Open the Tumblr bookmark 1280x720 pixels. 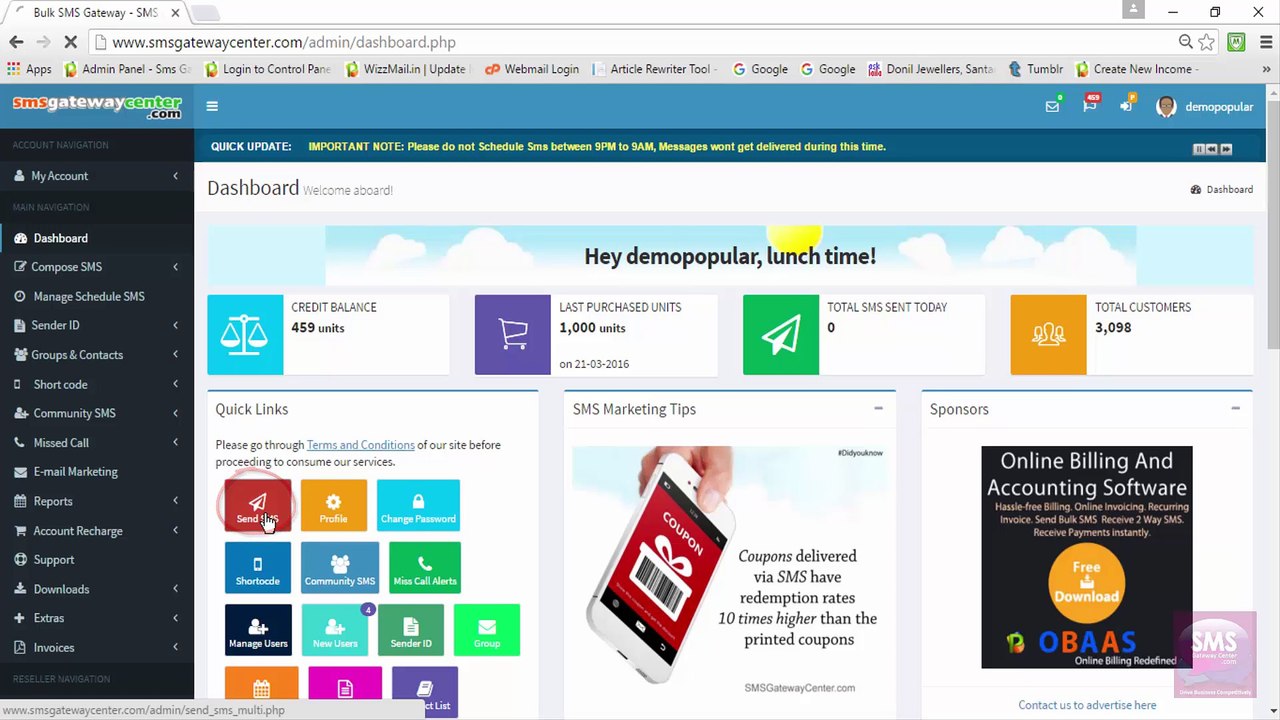(x=1035, y=69)
